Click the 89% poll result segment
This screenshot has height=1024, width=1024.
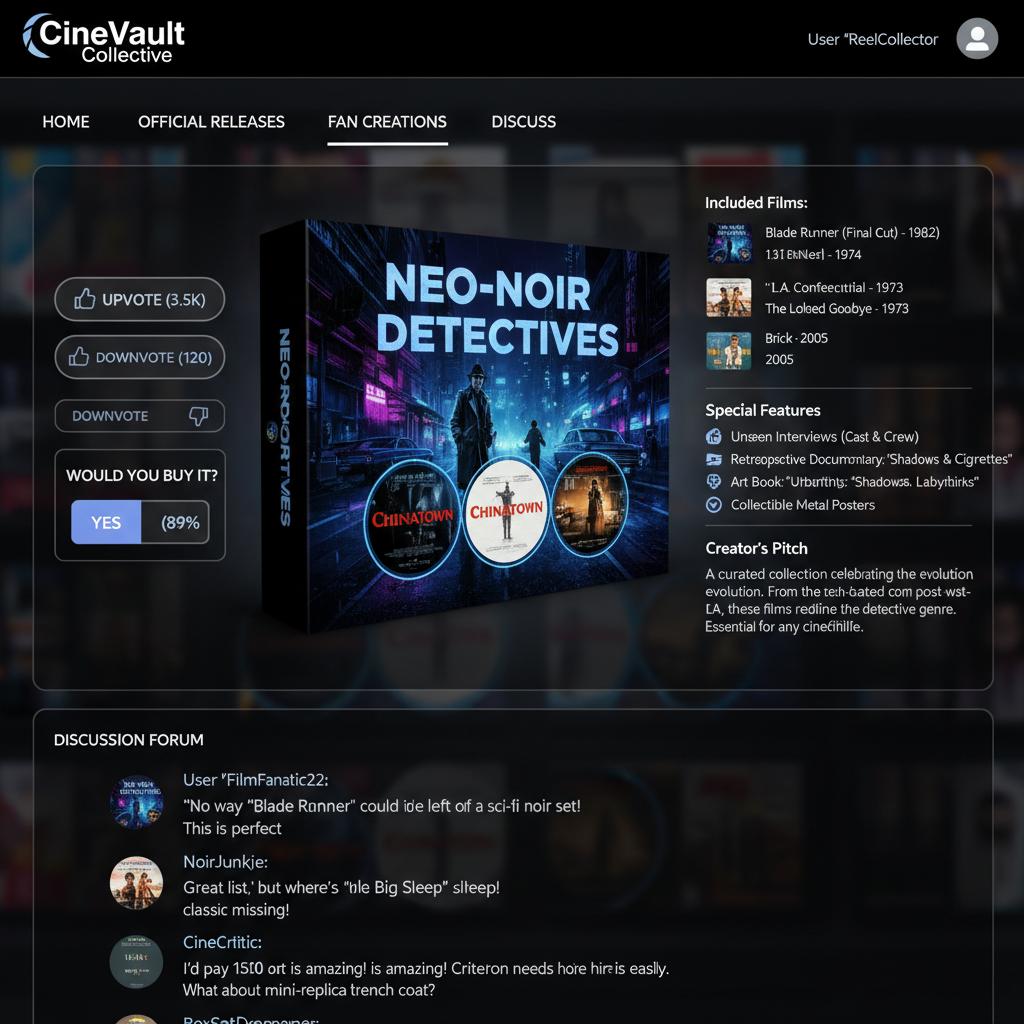[x=175, y=522]
